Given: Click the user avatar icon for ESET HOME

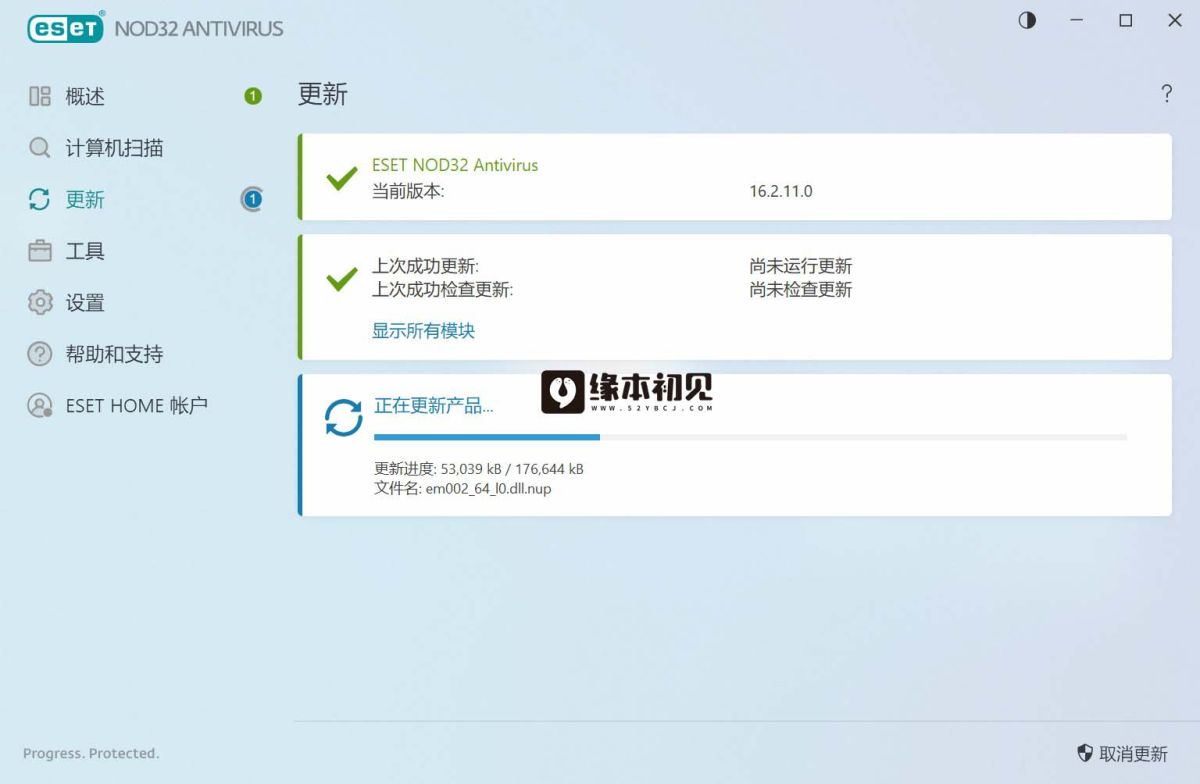Looking at the screenshot, I should (x=40, y=405).
